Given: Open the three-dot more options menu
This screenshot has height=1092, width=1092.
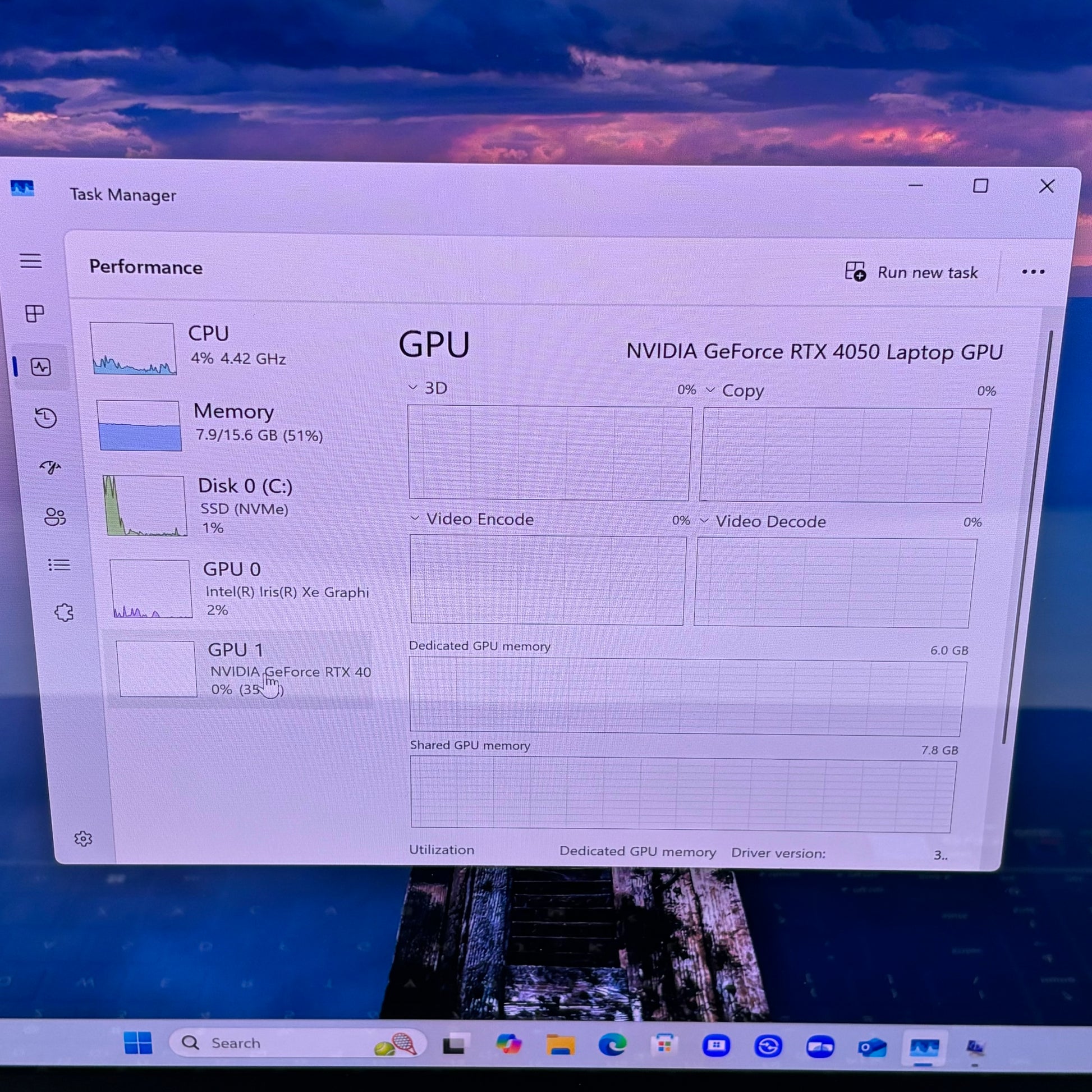Looking at the screenshot, I should point(1033,272).
